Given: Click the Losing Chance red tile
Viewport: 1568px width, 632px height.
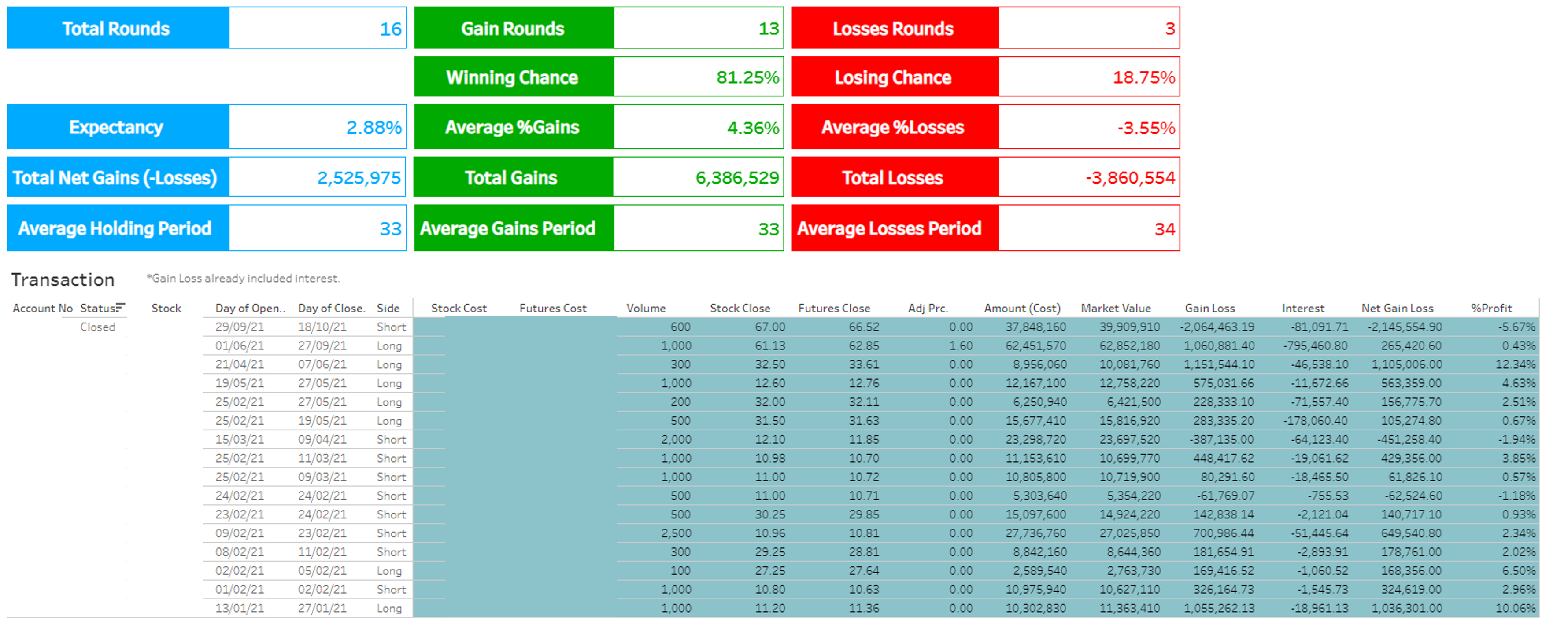Looking at the screenshot, I should click(x=894, y=77).
